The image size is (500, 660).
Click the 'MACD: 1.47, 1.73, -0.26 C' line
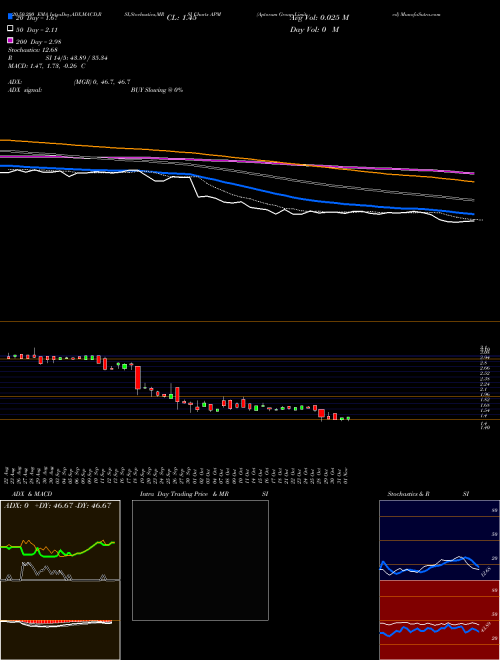pyautogui.click(x=47, y=66)
